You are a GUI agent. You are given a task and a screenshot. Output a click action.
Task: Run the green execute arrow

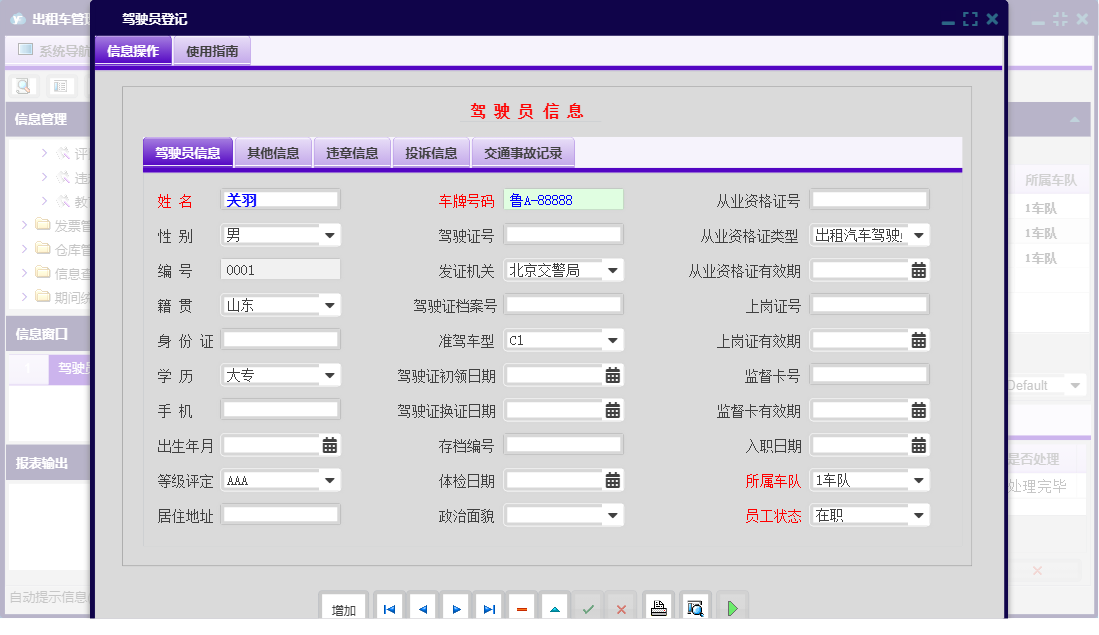(731, 606)
